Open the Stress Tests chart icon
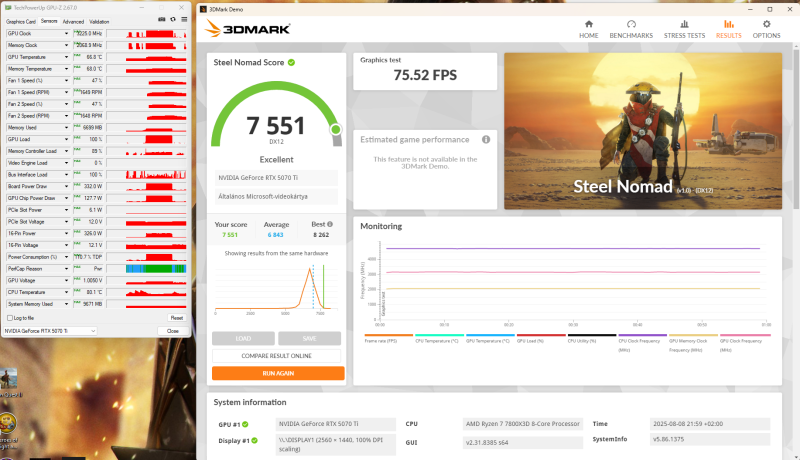800x460 pixels. 684,24
